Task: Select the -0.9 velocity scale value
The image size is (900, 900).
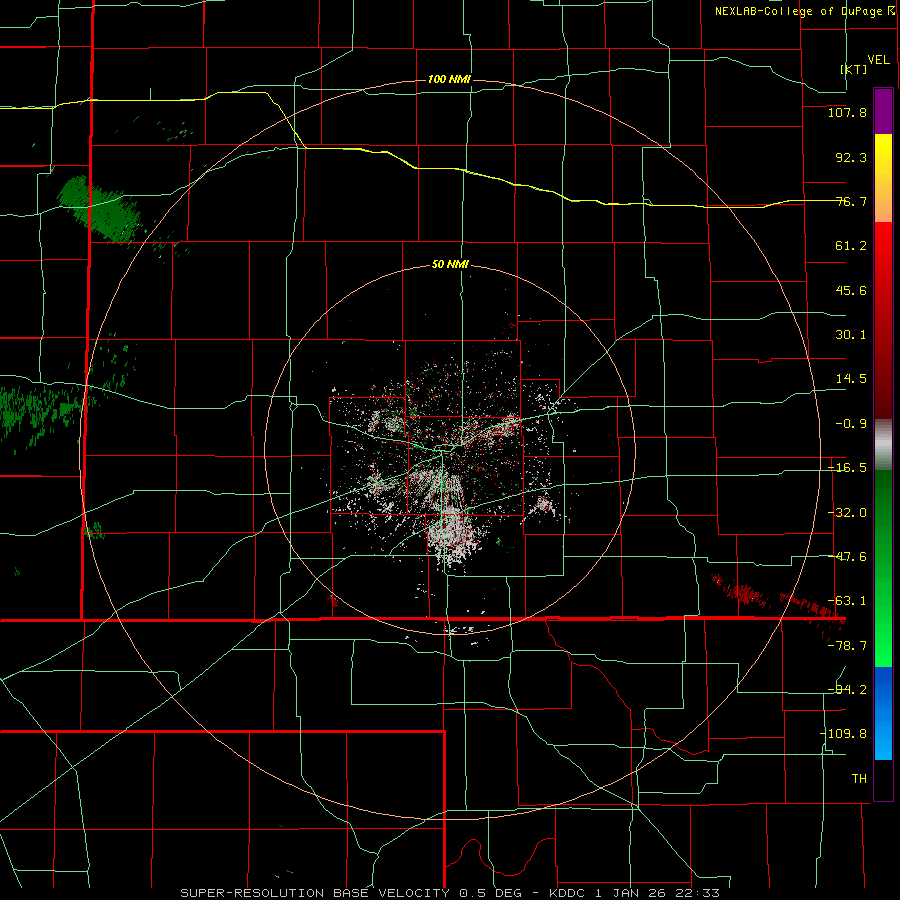Action: (851, 424)
